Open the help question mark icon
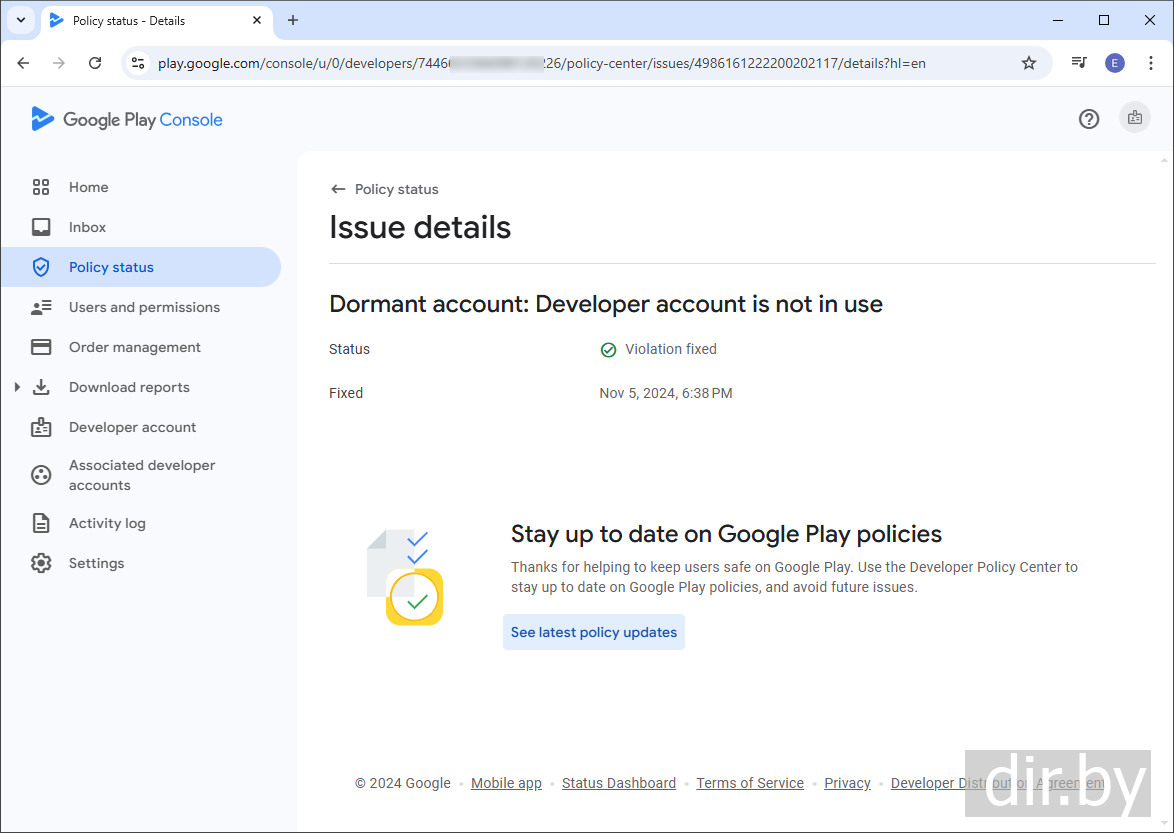 [x=1089, y=119]
